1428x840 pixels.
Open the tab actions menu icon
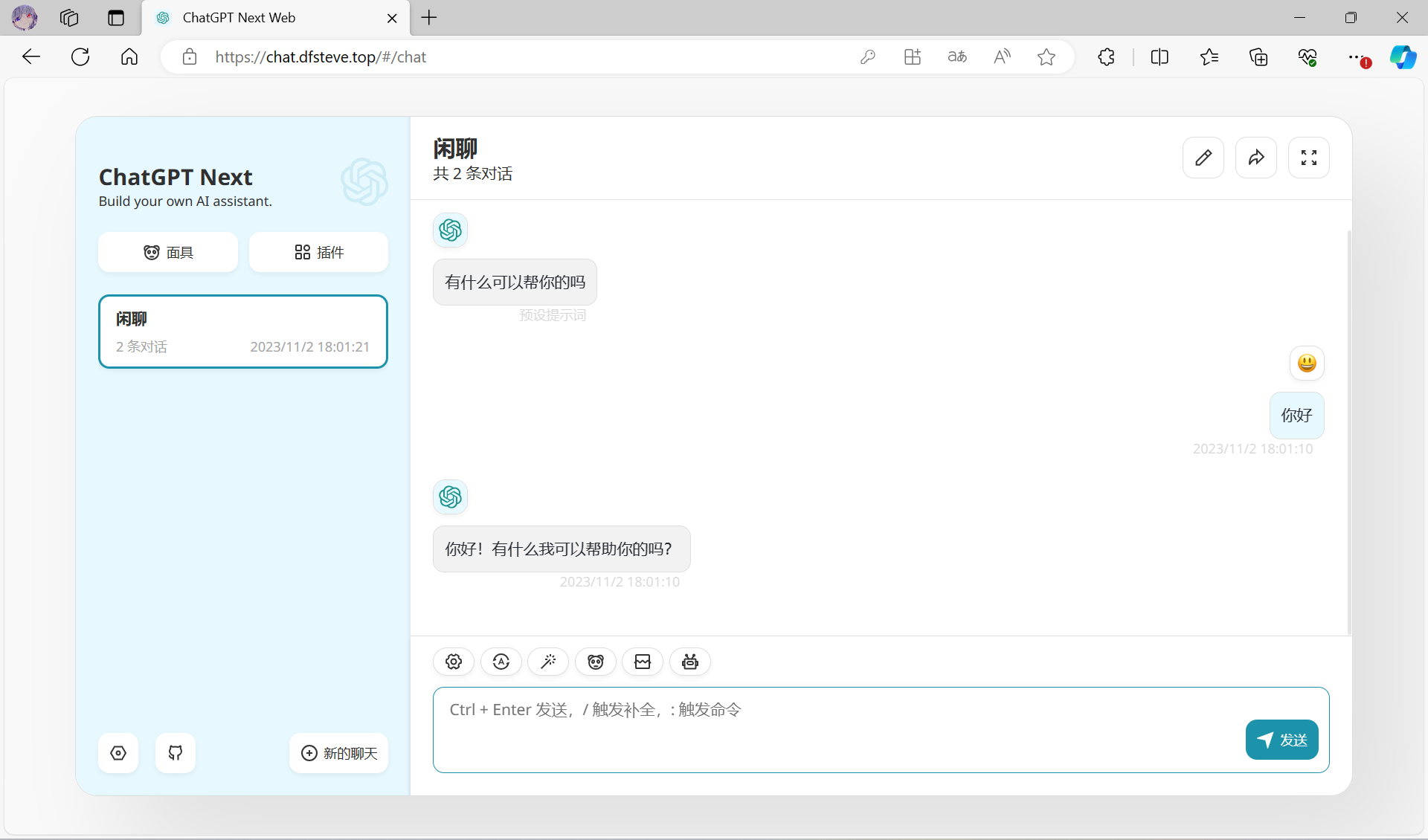click(116, 18)
